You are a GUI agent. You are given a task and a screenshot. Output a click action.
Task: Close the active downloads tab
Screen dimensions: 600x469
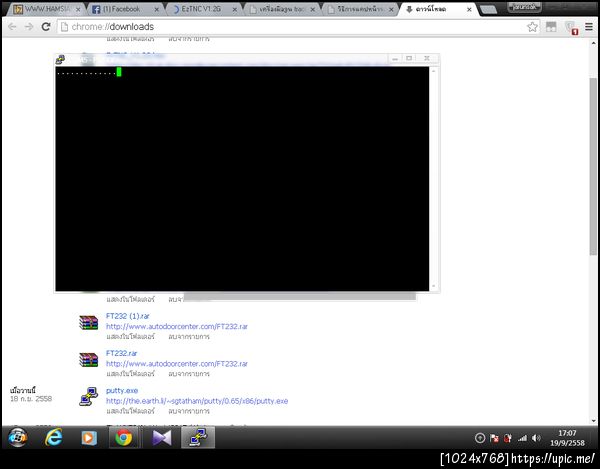(x=469, y=10)
